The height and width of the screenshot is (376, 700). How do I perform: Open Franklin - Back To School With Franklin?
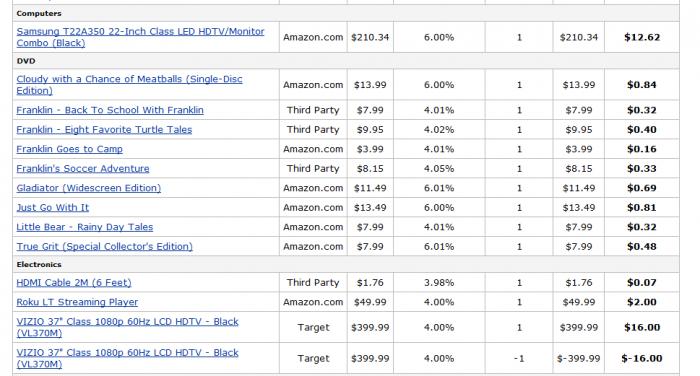pos(110,110)
